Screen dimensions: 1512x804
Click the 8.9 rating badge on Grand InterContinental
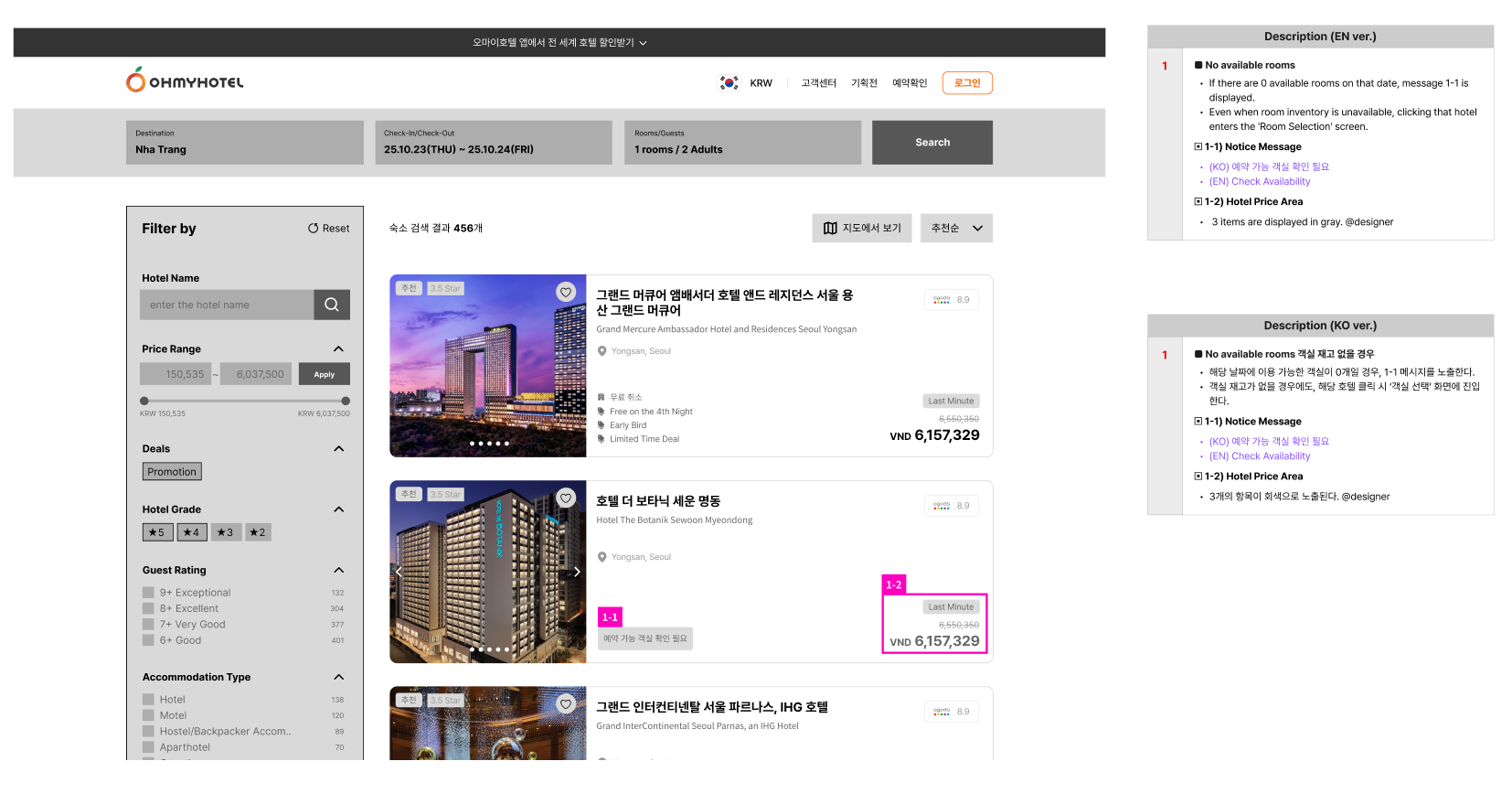point(952,712)
